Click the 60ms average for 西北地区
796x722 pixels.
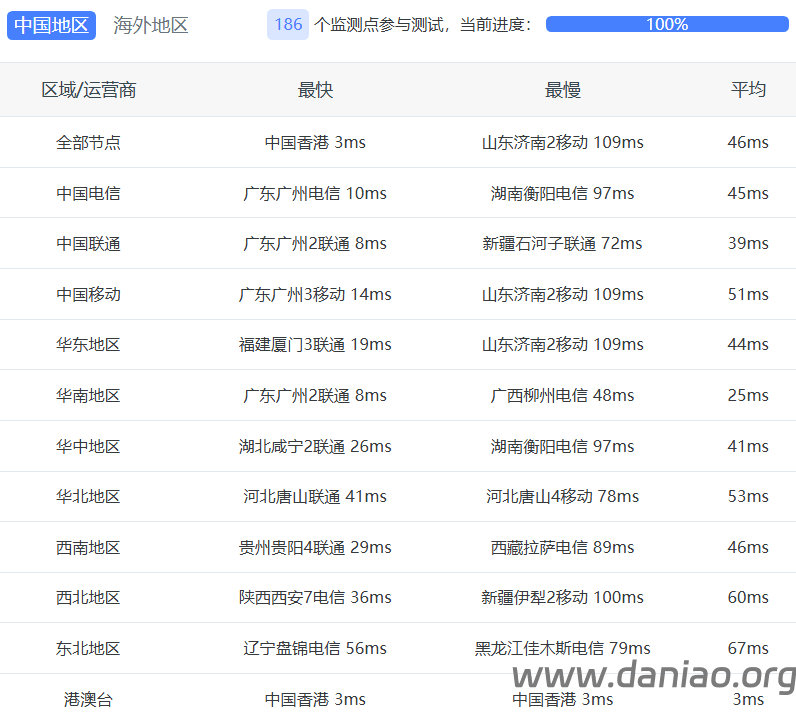(x=748, y=597)
